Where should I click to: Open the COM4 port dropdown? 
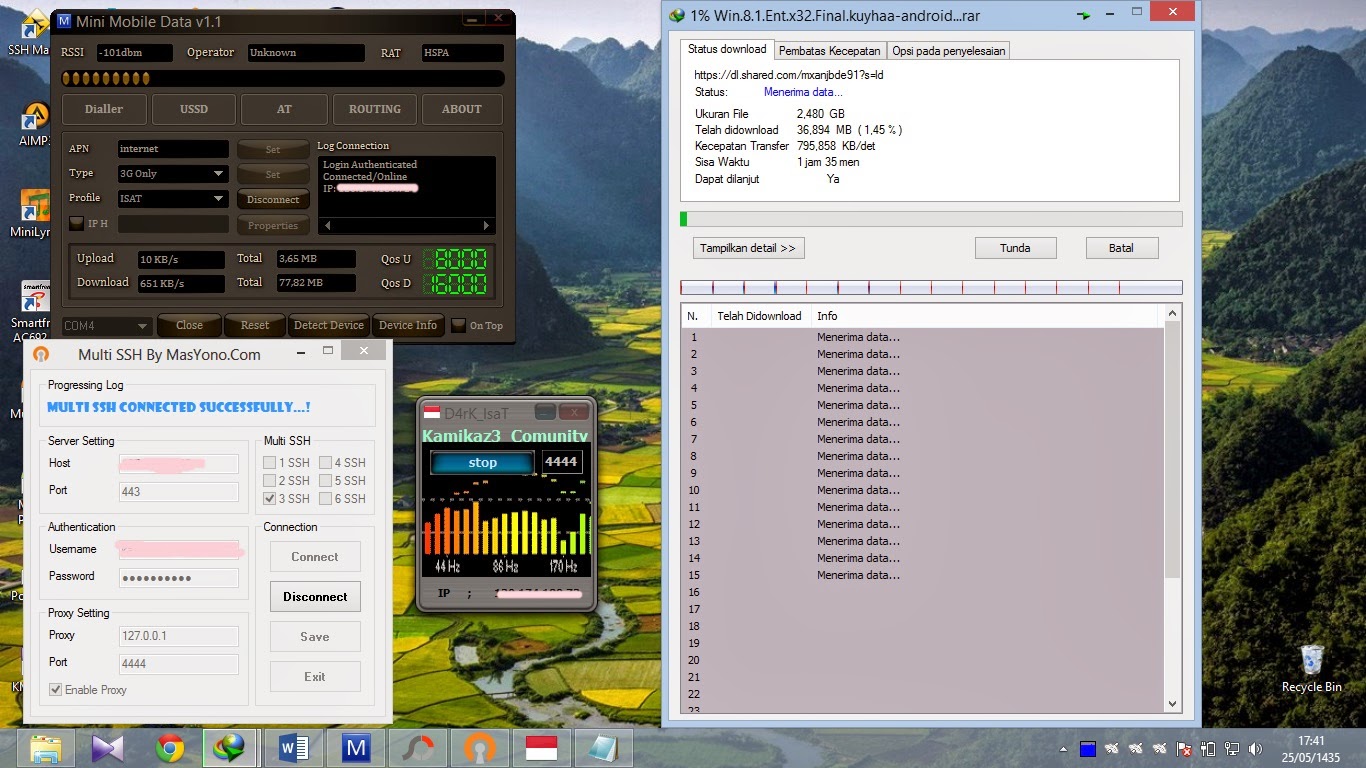[x=106, y=326]
